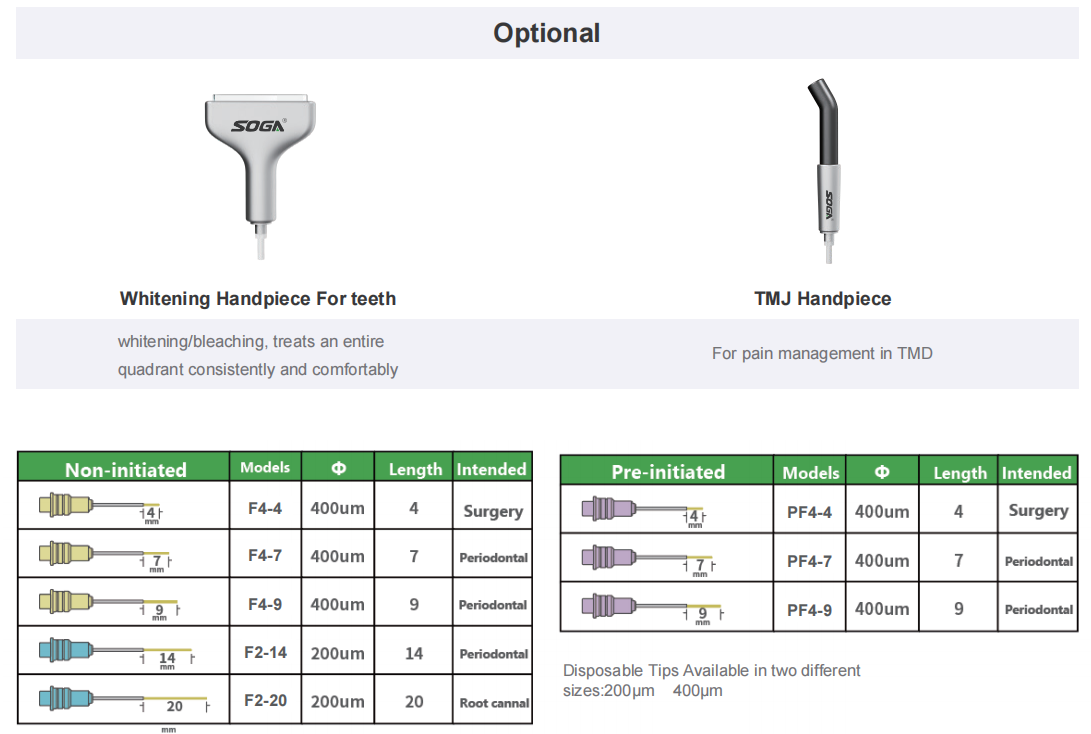Click the Non-initiated table header
Screen dimensions: 1091x734
point(125,470)
